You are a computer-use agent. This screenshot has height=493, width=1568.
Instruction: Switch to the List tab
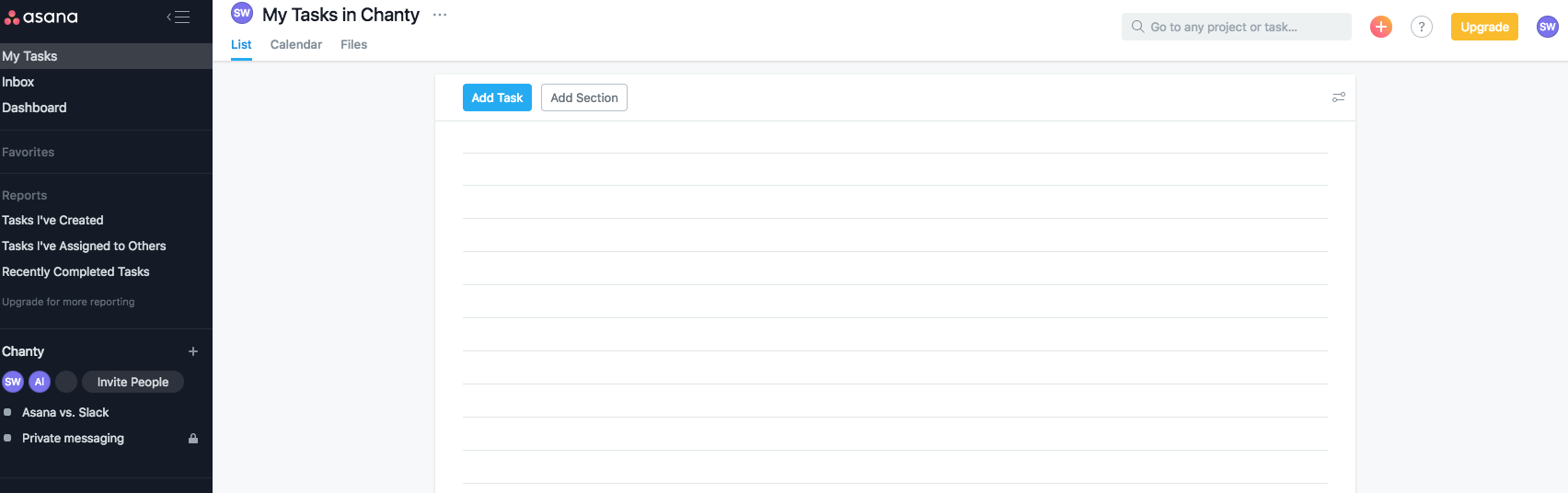[x=241, y=44]
